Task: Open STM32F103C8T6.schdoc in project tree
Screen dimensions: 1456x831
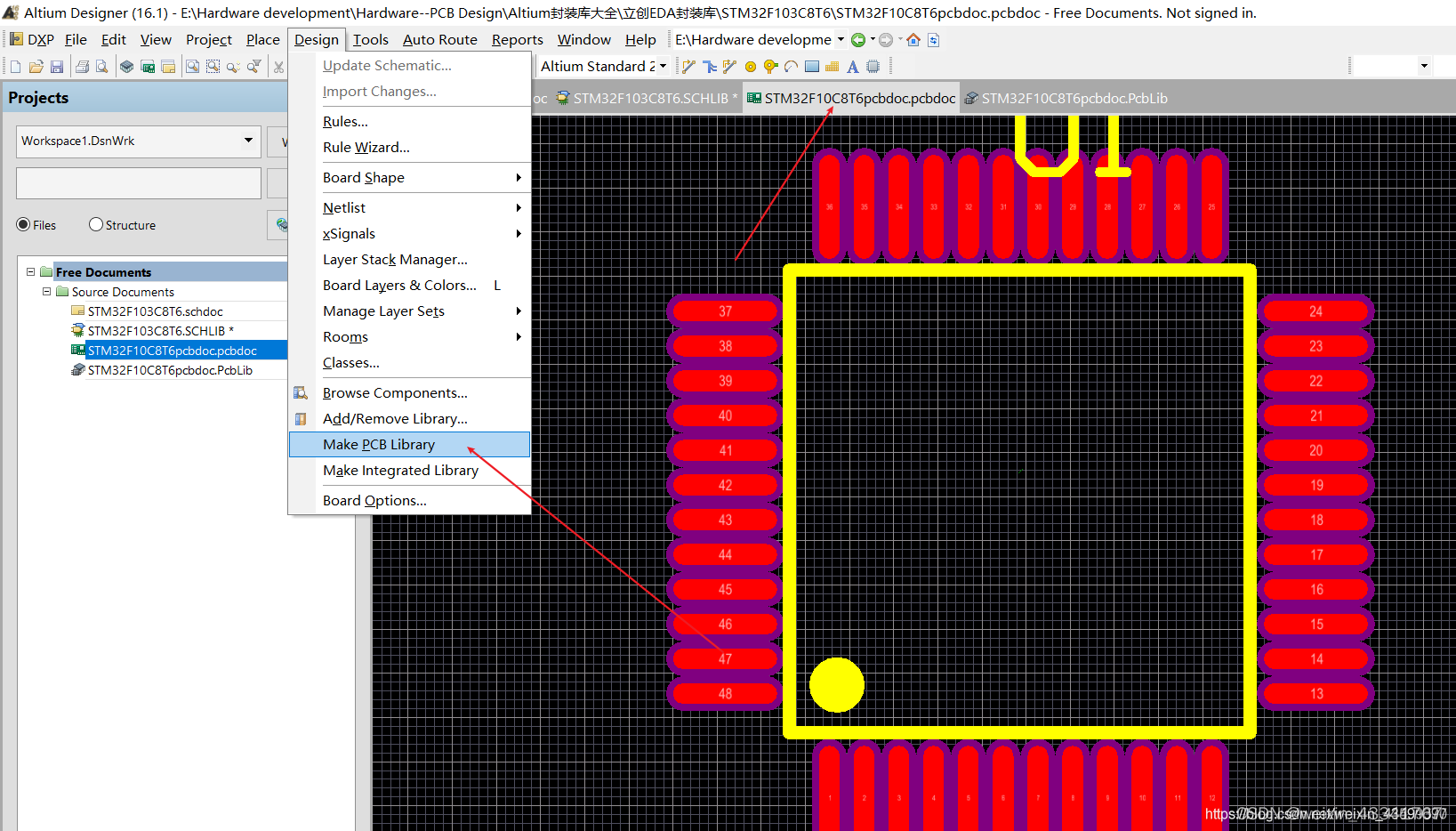Action: (x=155, y=311)
